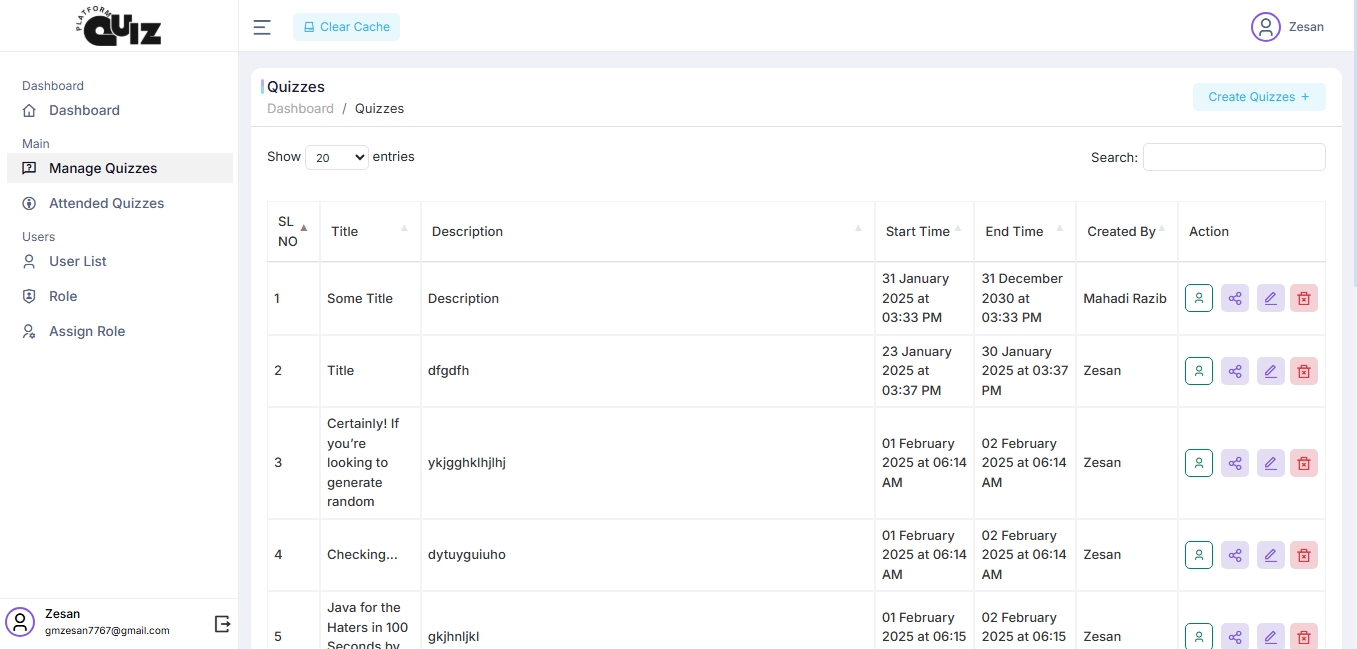The image size is (1357, 649).
Task: Delete the 'Checking...' quiz row
Action: click(1303, 555)
